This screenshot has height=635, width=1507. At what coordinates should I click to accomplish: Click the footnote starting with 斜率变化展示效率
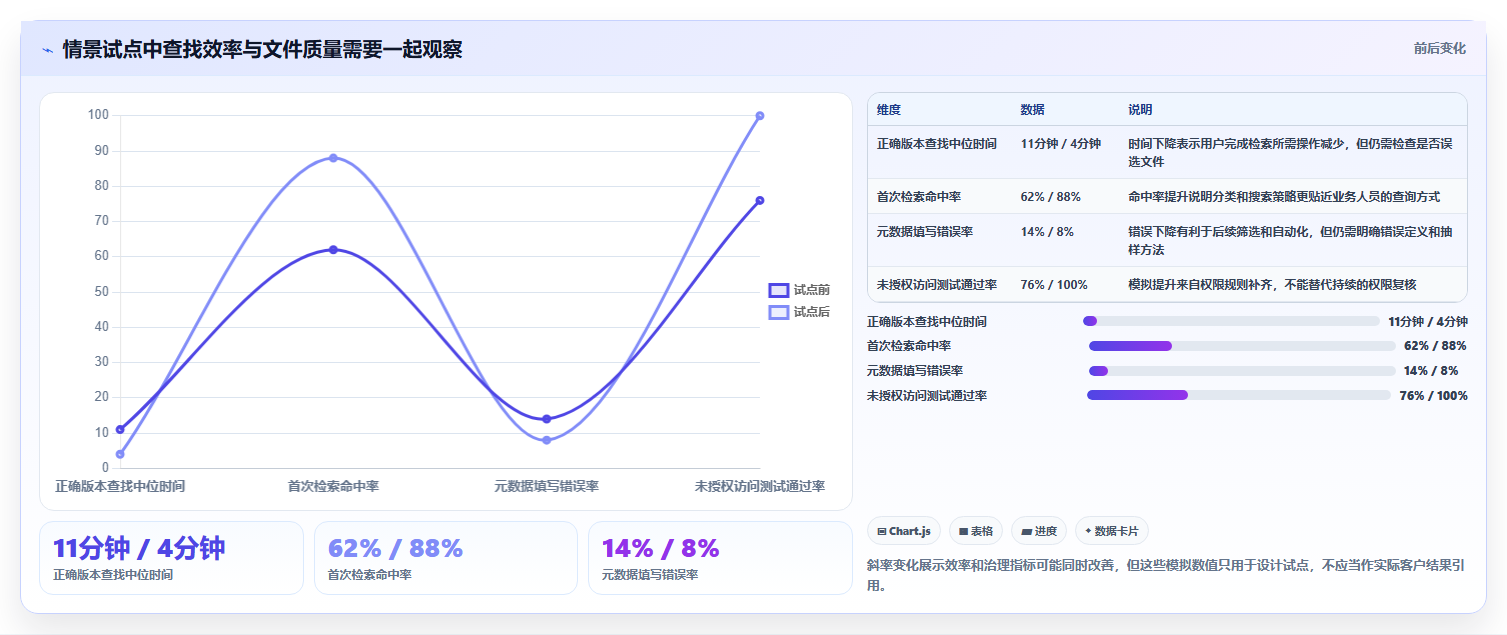(x=1167, y=575)
